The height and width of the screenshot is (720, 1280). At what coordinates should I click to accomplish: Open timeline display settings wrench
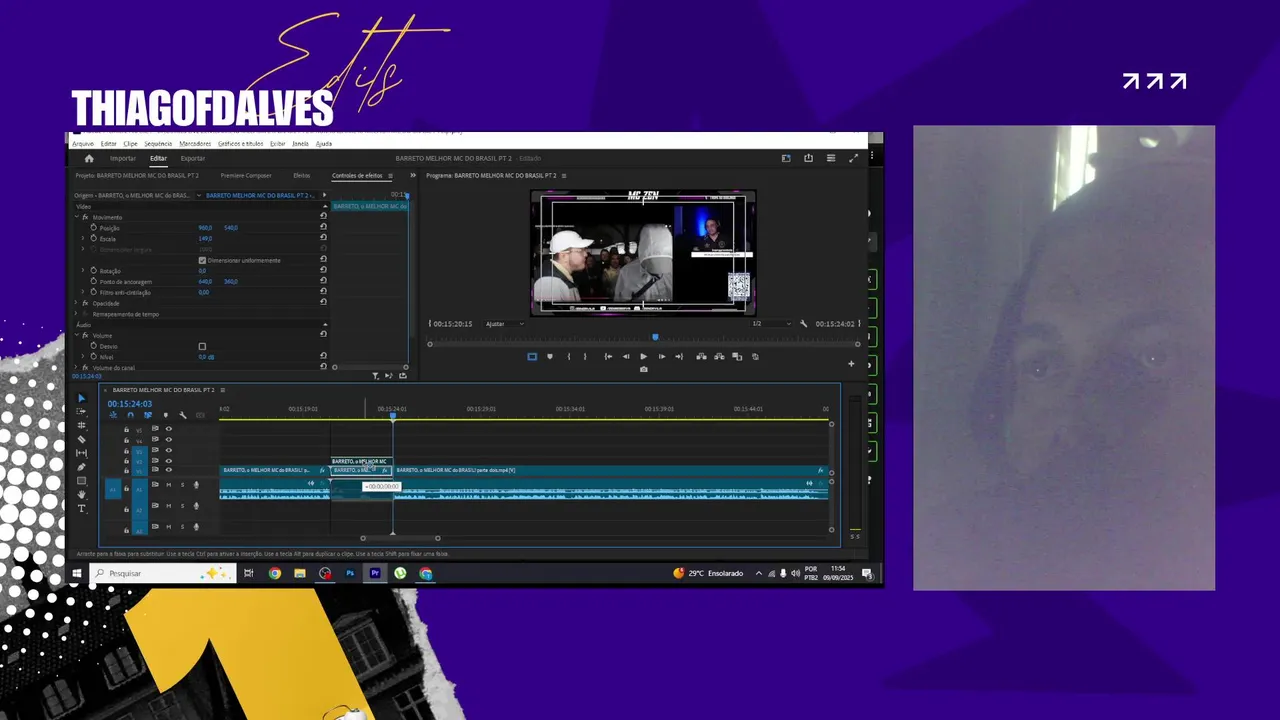click(183, 415)
